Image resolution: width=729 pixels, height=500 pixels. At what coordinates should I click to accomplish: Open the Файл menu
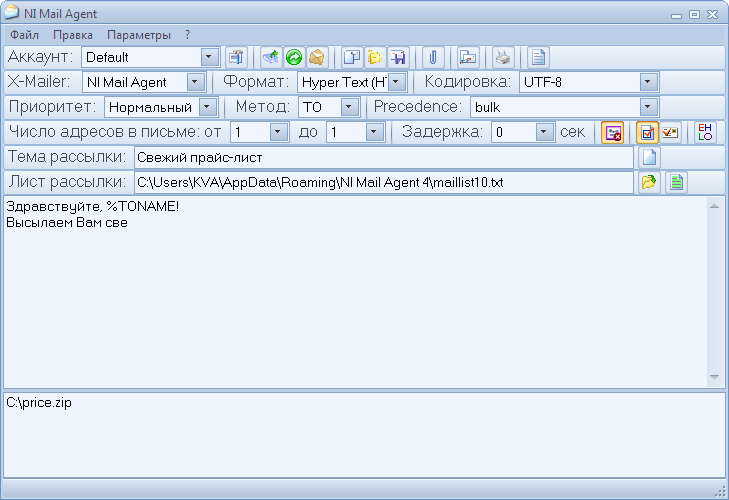coord(25,35)
